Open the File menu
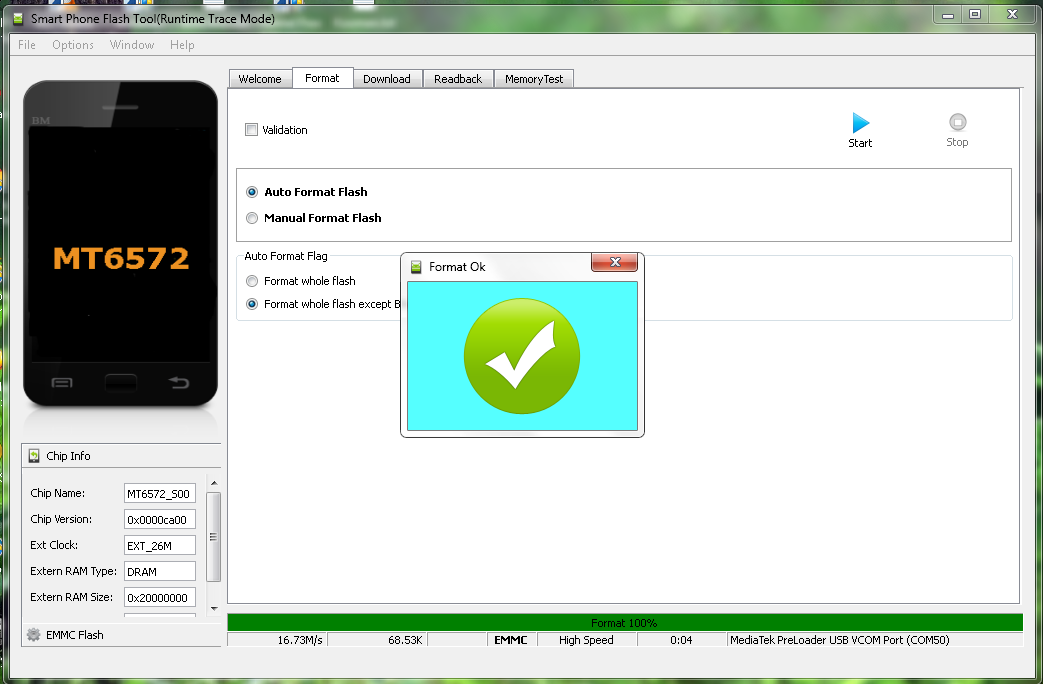 [27, 45]
